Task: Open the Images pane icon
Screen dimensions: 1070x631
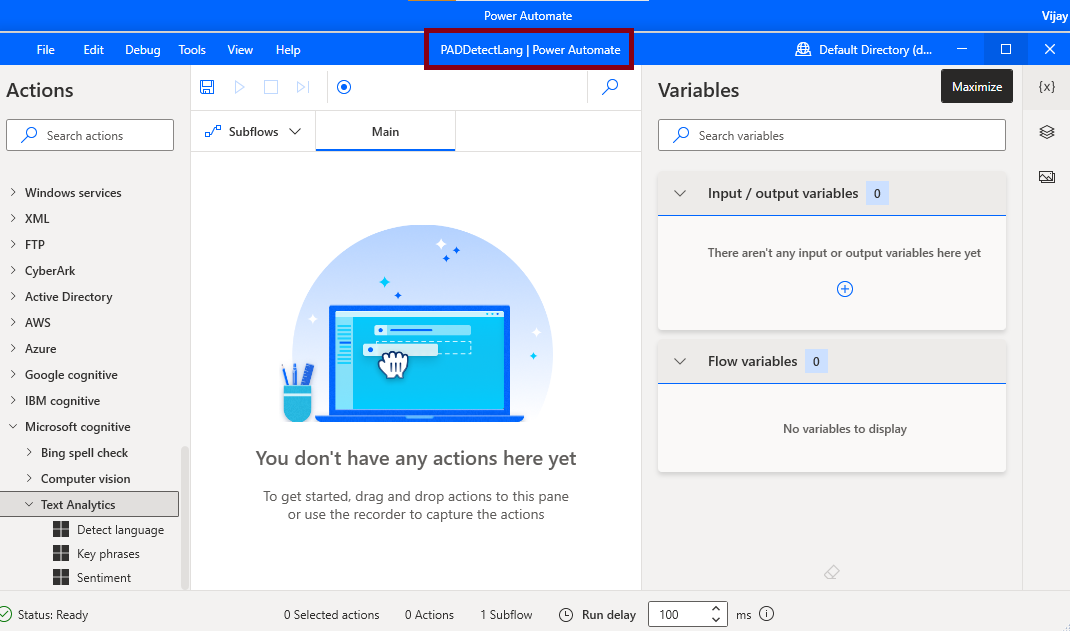Action: point(1046,176)
